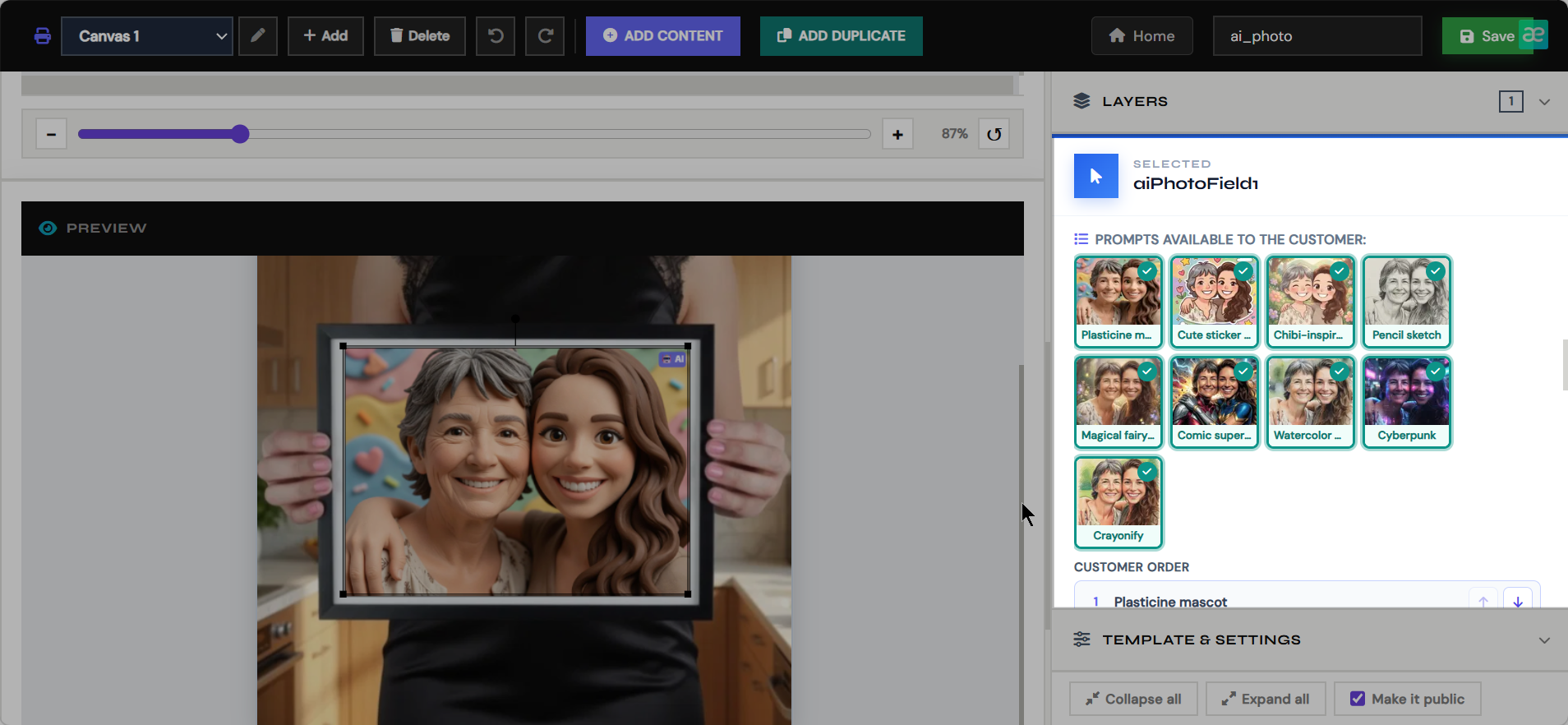The height and width of the screenshot is (725, 1568).
Task: Click the selected field cursor icon
Action: [1095, 176]
